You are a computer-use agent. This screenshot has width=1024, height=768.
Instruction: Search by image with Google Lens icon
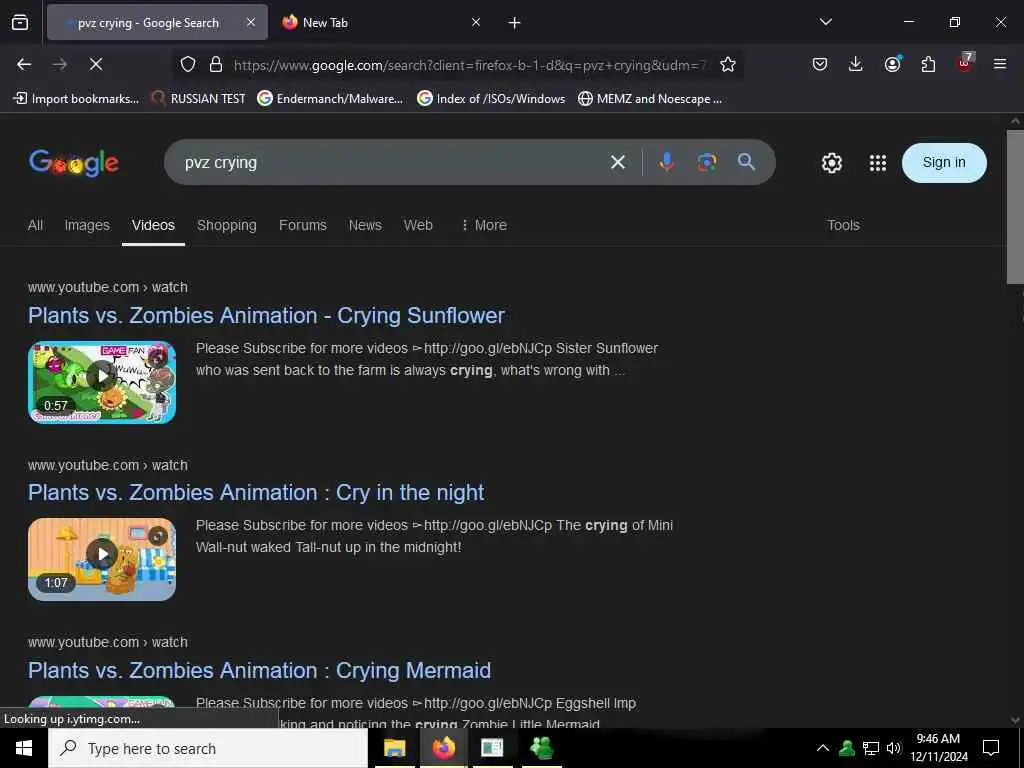tap(706, 162)
